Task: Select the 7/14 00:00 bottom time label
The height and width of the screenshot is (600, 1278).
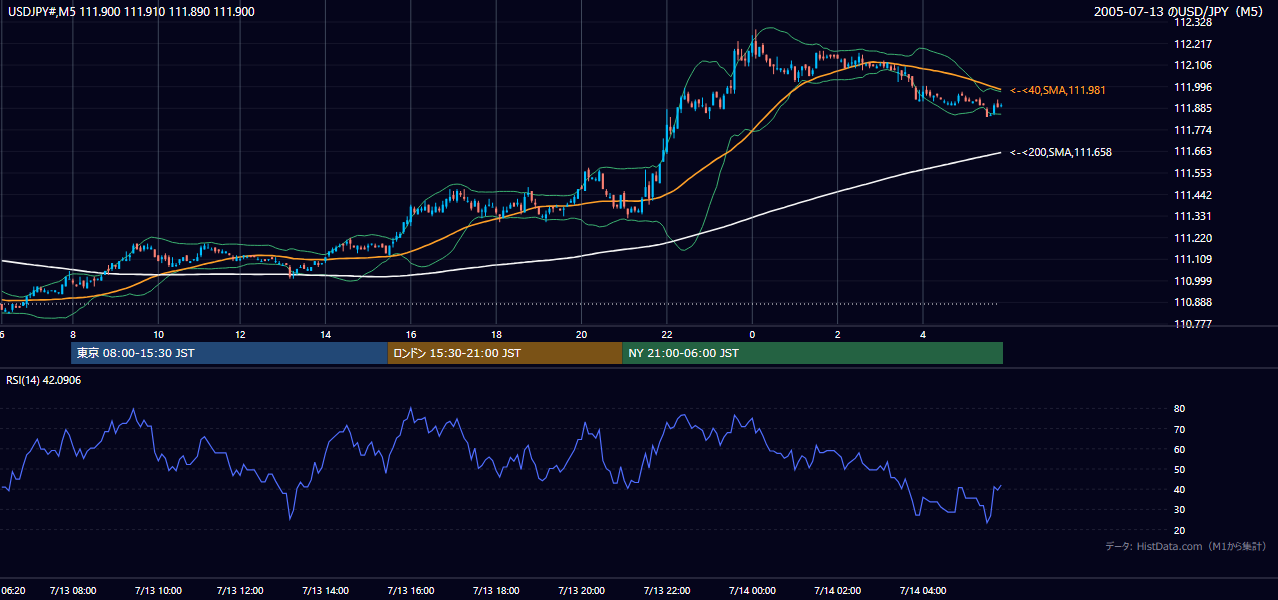Action: click(752, 591)
